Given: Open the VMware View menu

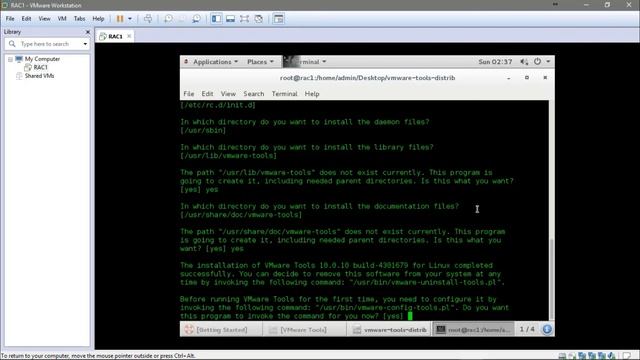Looking at the screenshot, I should 44,19.
